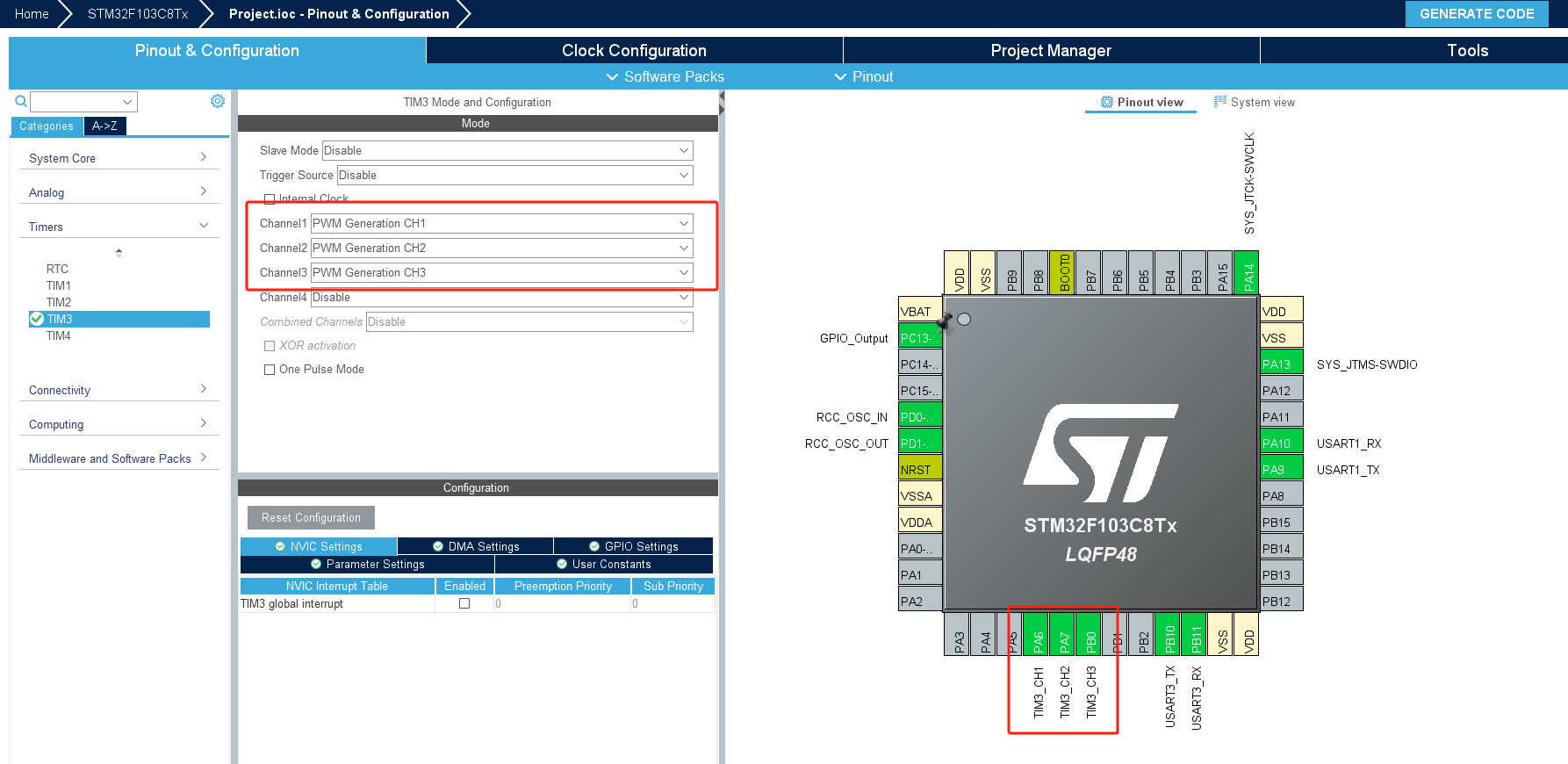Click the DMA Settings green check icon
1568x764 pixels.
[x=438, y=546]
